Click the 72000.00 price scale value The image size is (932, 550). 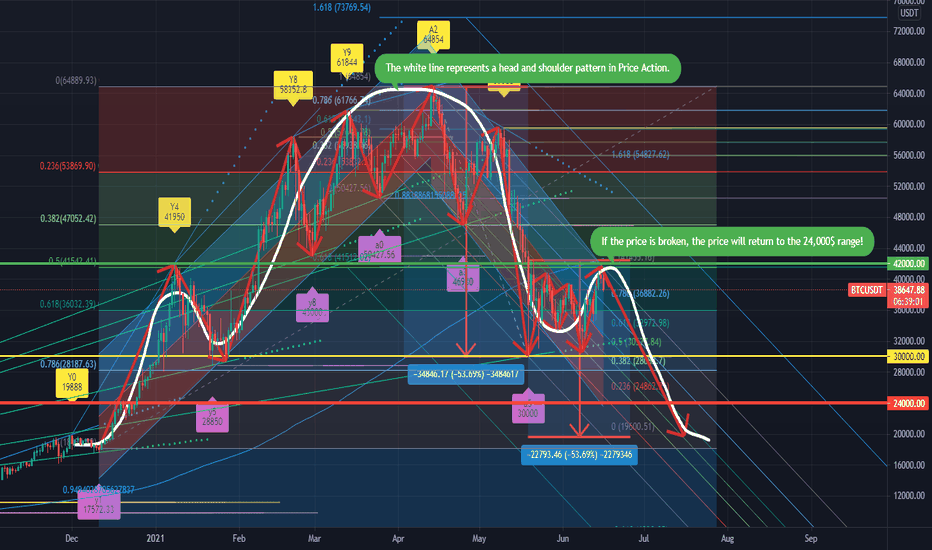click(x=909, y=31)
